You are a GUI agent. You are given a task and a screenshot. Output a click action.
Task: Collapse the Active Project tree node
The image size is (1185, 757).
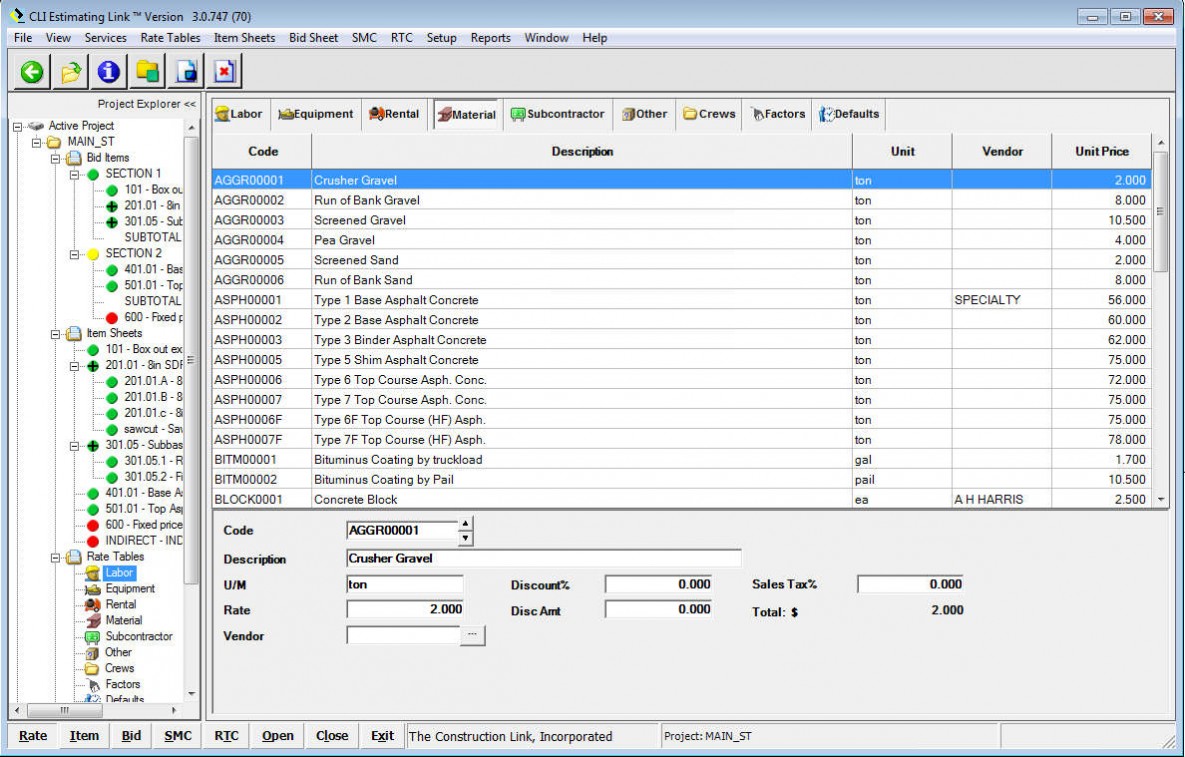pos(17,126)
